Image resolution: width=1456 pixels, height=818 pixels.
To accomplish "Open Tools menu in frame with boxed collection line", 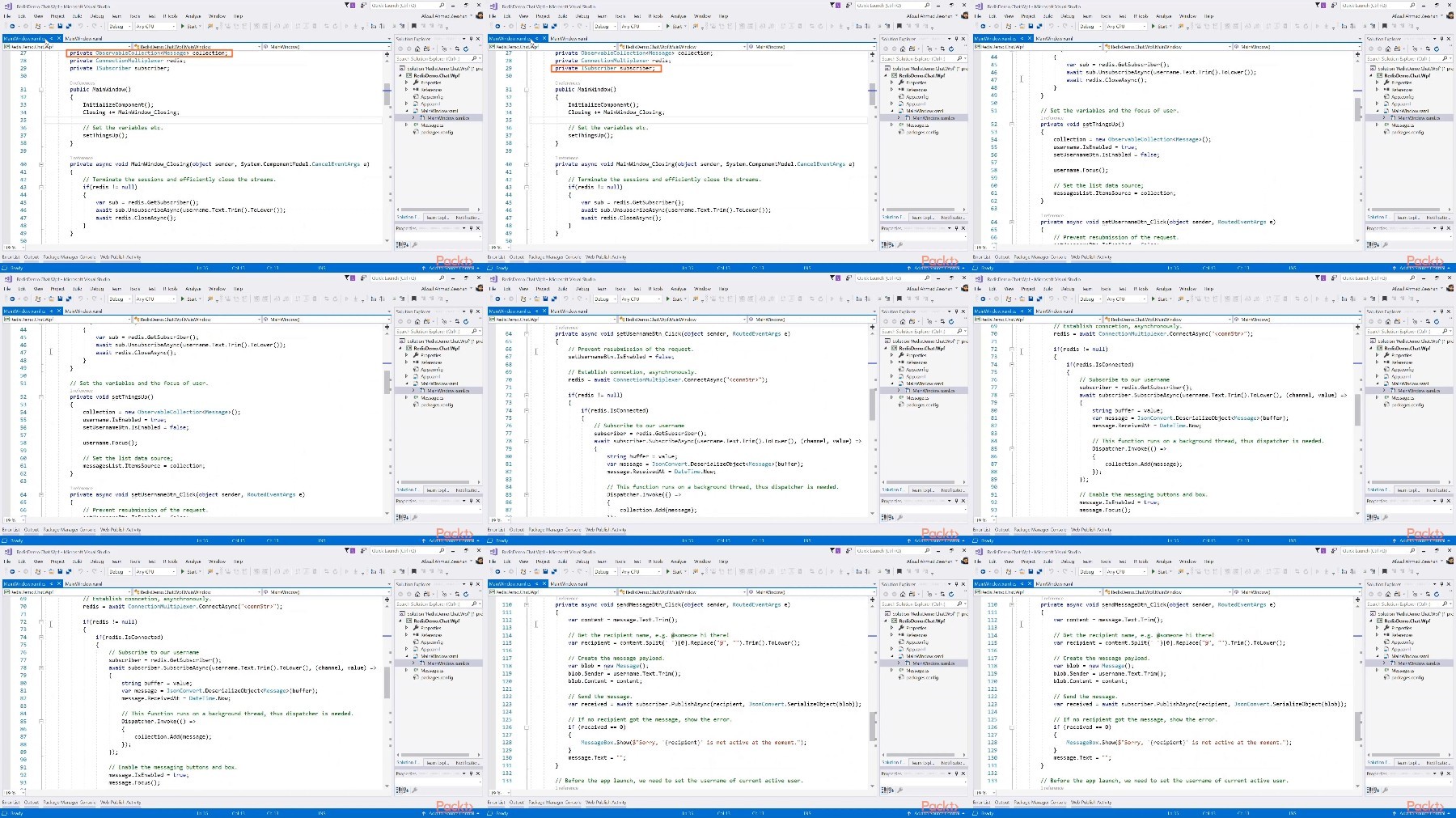I will coord(135,16).
